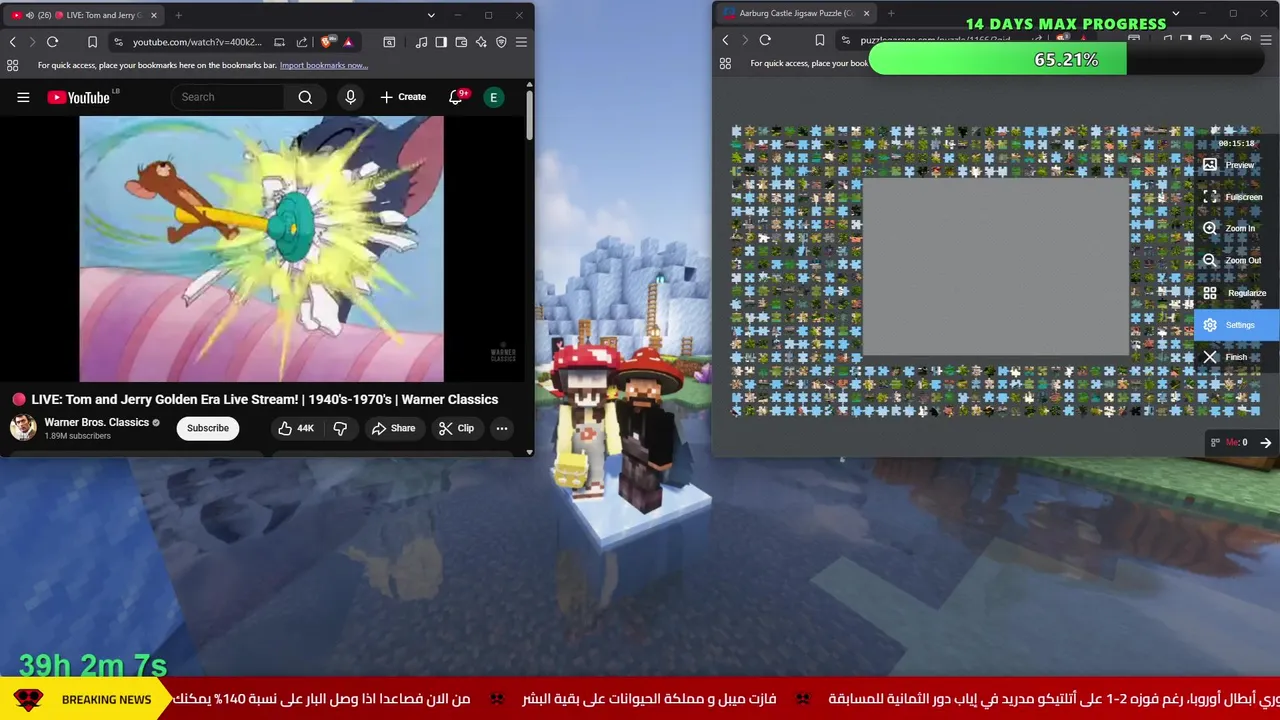Clip the live stream video
The height and width of the screenshot is (720, 1280).
pos(456,428)
